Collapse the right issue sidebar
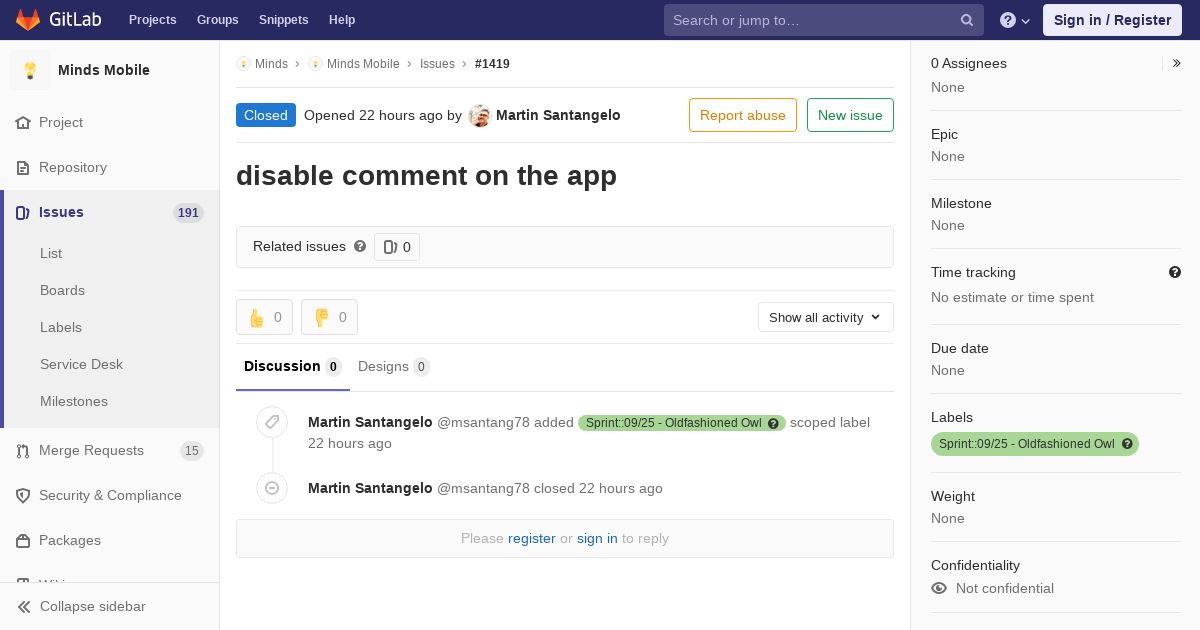 (x=1177, y=63)
